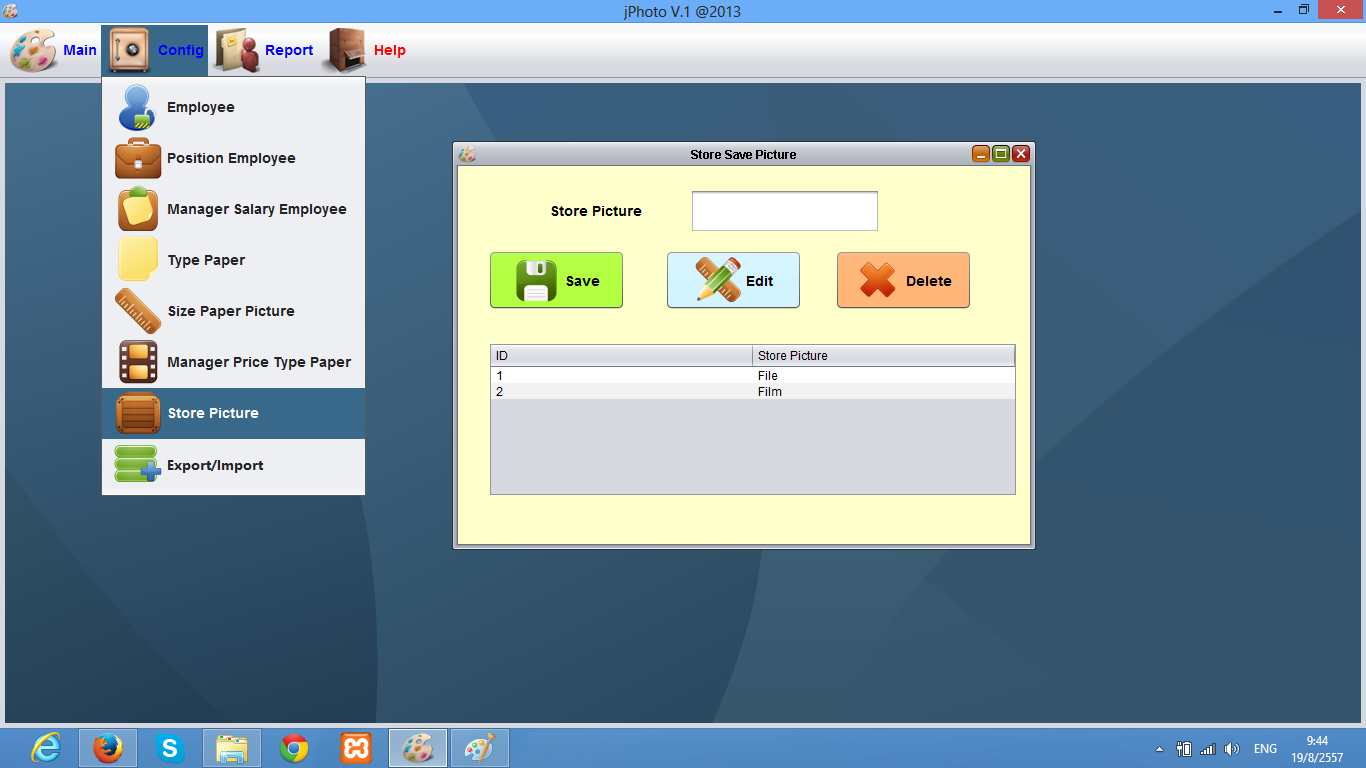Open Skype from the taskbar
Viewport: 1366px width, 768px height.
[x=170, y=748]
